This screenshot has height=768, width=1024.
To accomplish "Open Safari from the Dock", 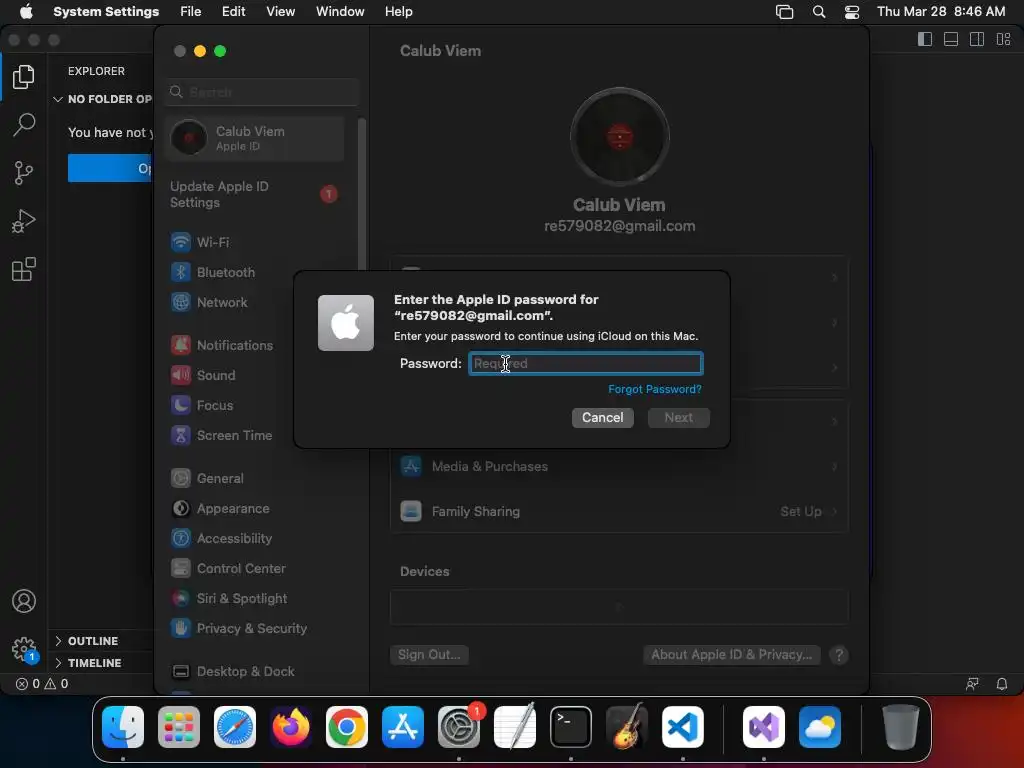I will click(235, 727).
